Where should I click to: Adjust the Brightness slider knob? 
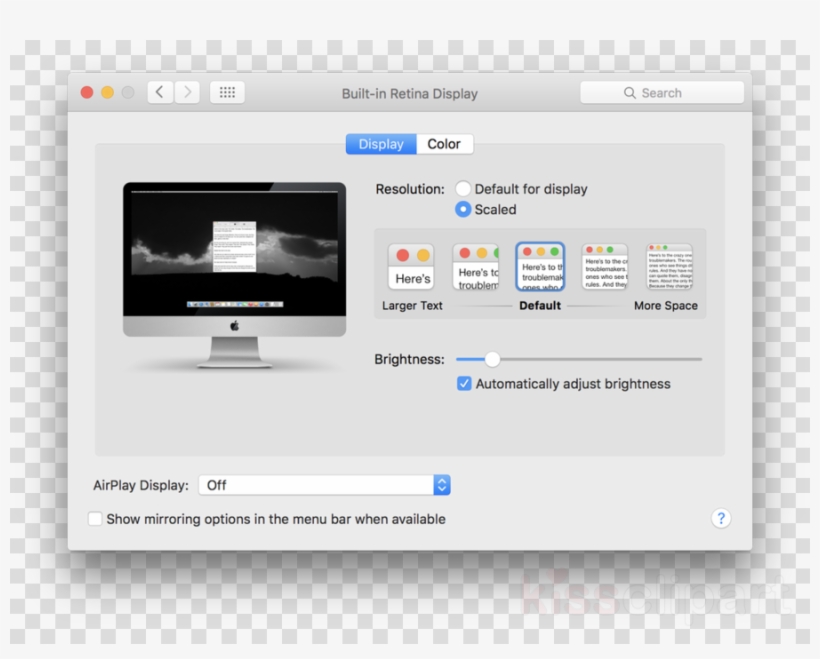click(491, 359)
